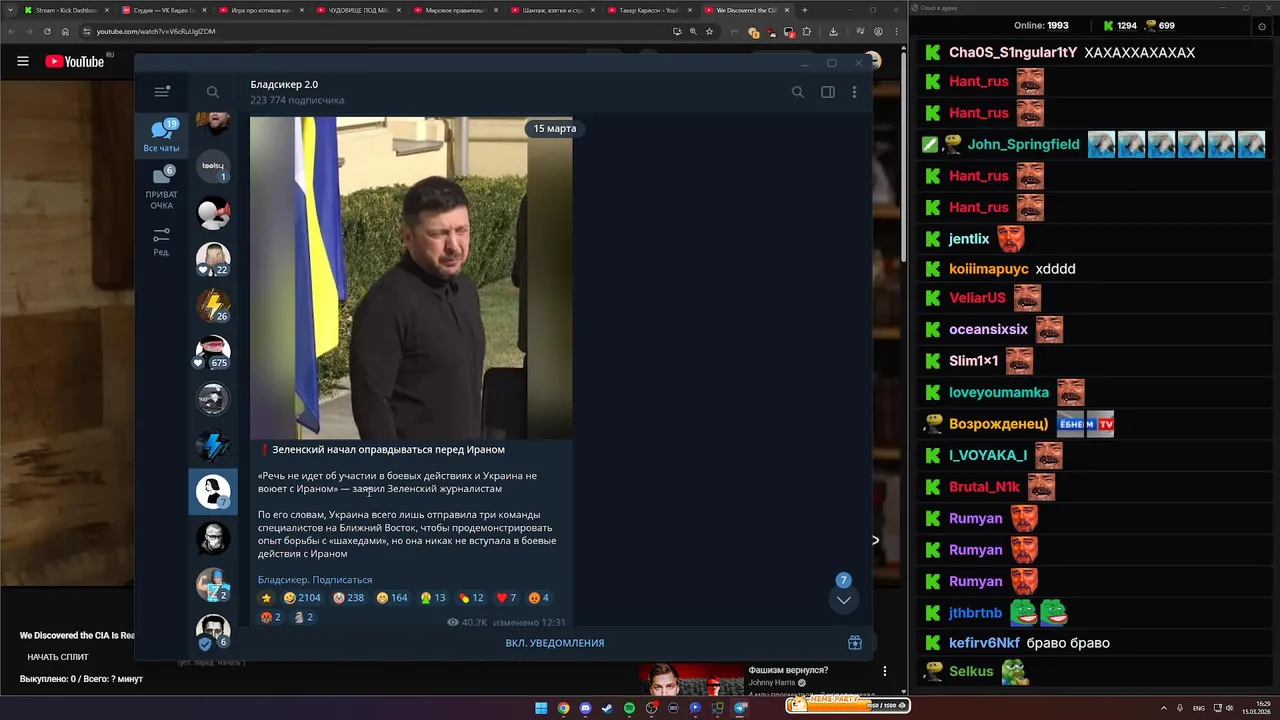
Task: Open 'Фашизм вернулся?' recommended video
Action: [x=788, y=670]
